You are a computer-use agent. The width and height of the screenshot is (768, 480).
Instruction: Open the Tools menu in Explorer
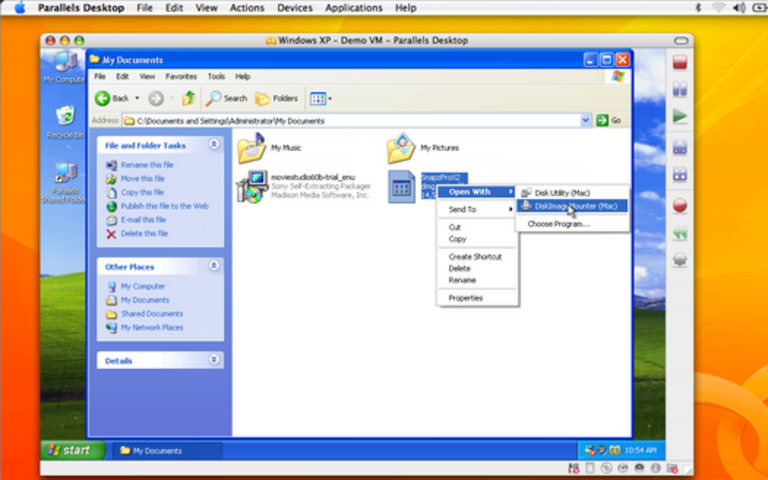point(216,76)
